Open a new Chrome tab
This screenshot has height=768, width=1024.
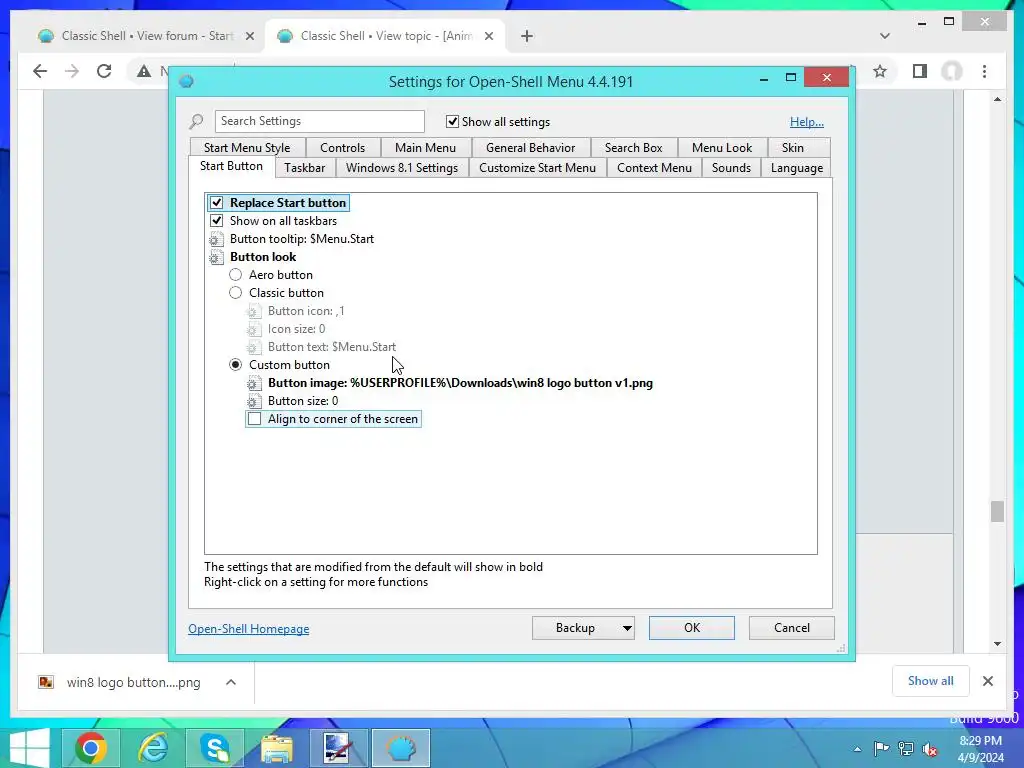pos(527,36)
